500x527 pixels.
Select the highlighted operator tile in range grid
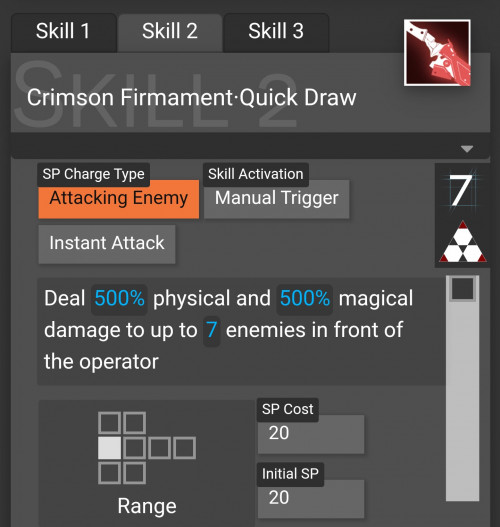point(110,448)
